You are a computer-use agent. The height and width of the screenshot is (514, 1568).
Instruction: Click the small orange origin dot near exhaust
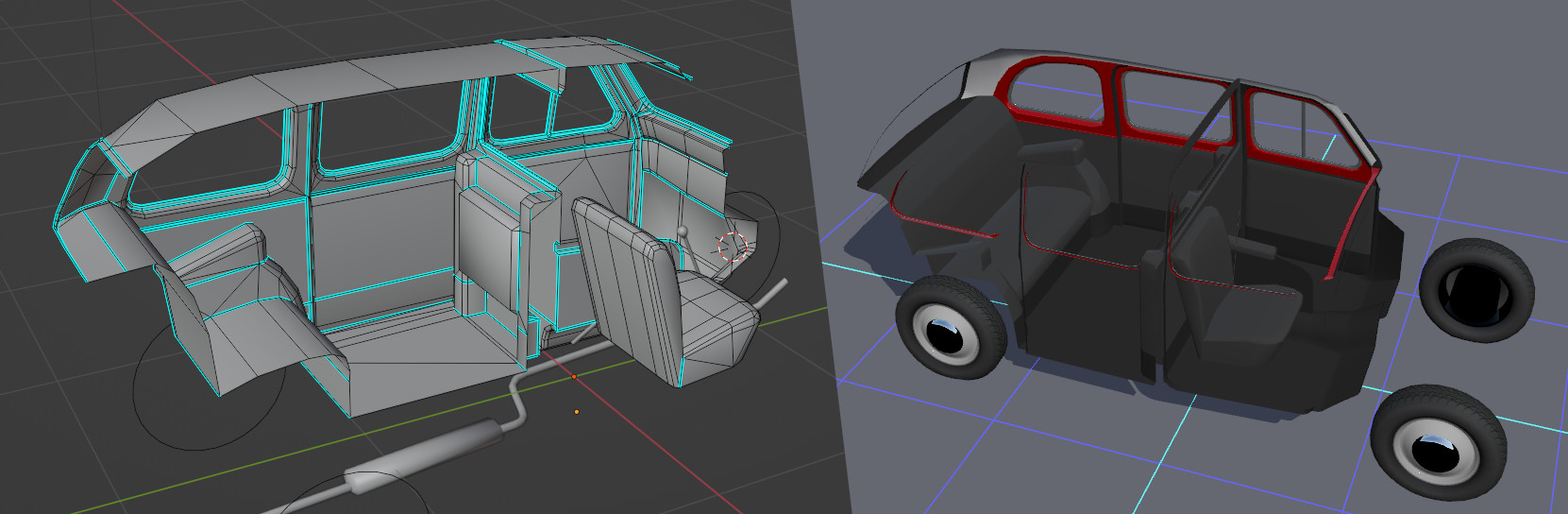tap(577, 412)
